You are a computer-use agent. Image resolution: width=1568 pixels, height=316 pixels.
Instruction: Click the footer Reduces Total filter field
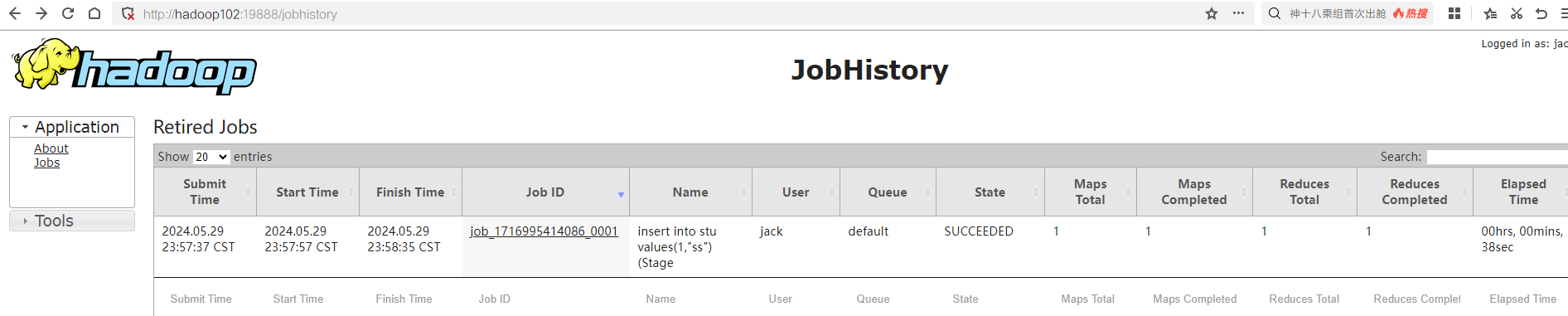(x=1304, y=299)
